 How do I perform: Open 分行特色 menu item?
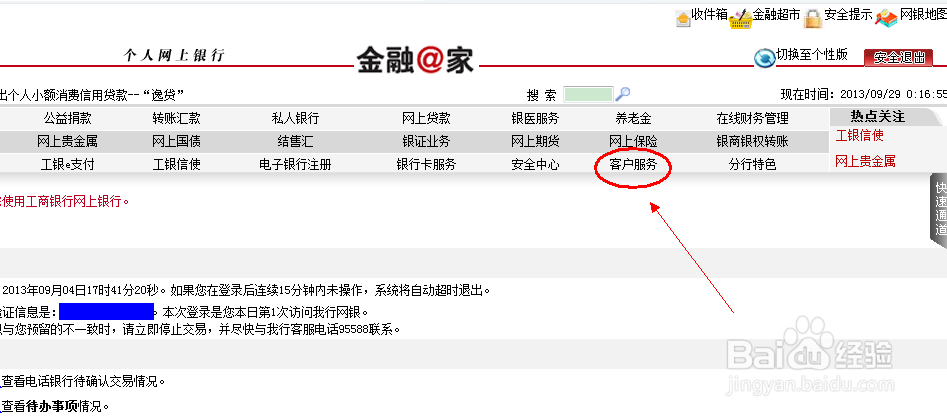point(753,164)
